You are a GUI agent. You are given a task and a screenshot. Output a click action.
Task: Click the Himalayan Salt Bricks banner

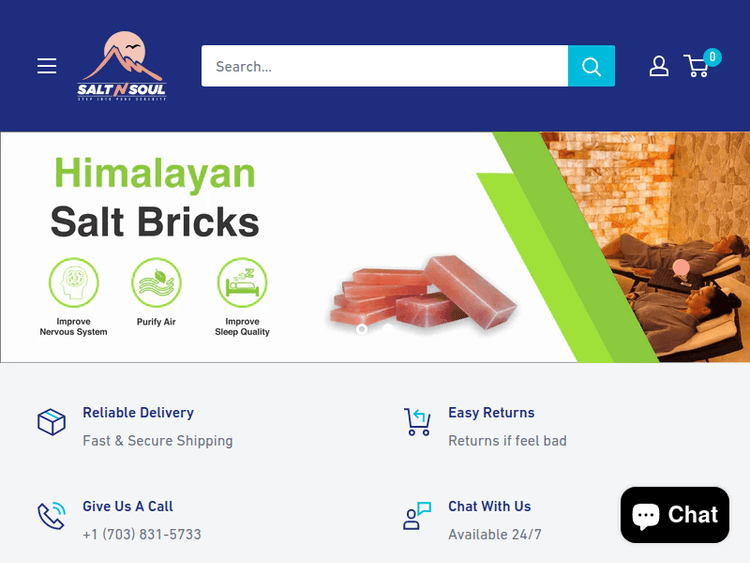375,247
